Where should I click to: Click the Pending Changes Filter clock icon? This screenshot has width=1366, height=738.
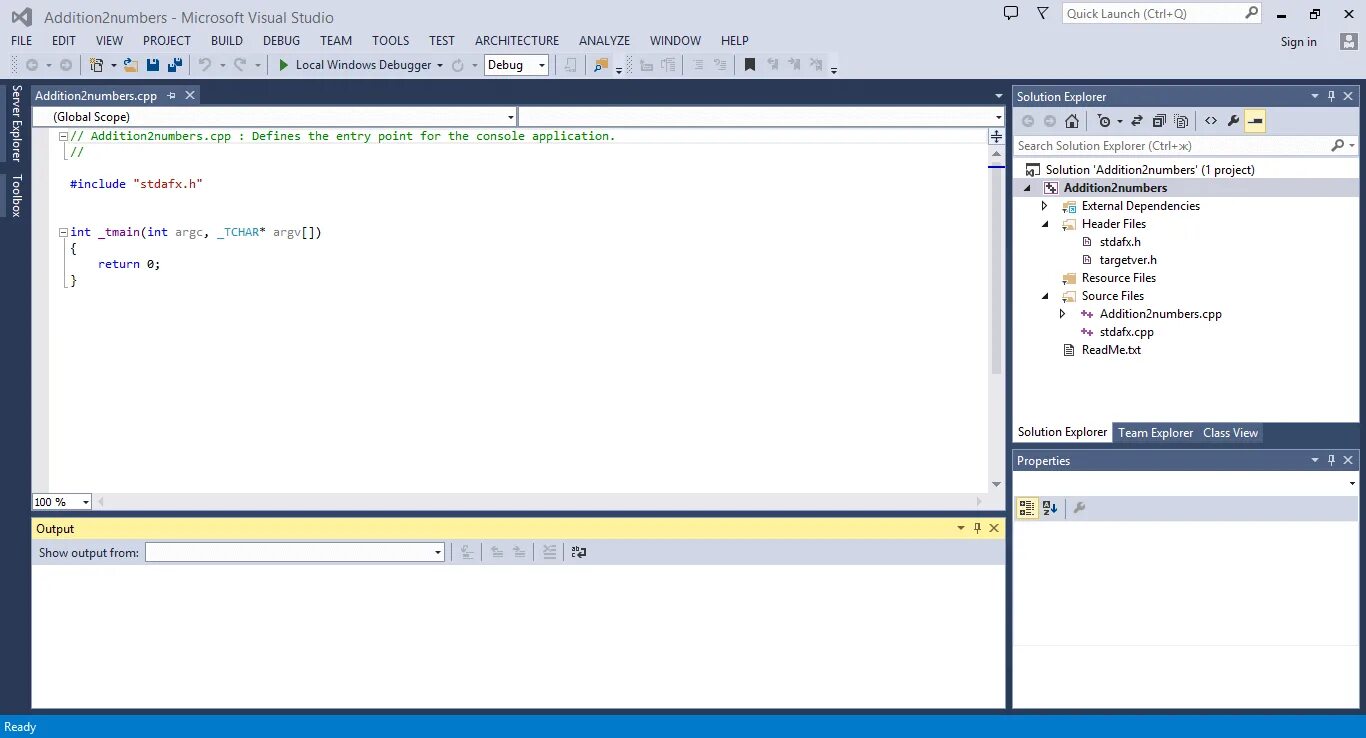1103,121
